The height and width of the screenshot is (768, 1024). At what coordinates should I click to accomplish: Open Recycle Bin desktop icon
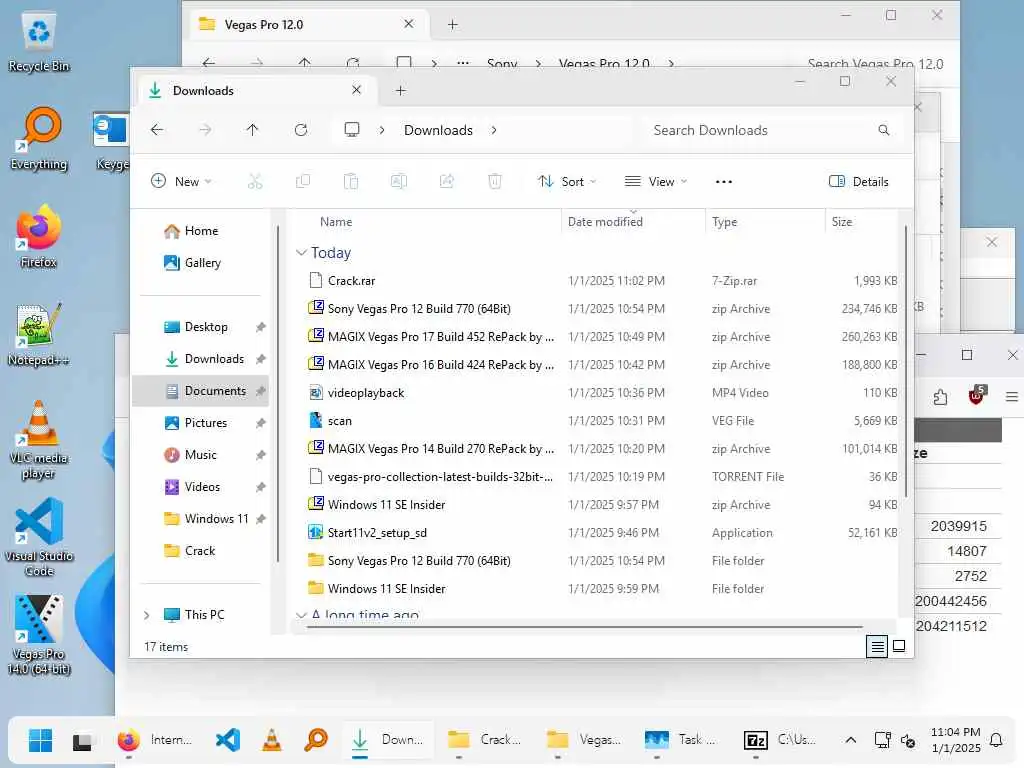tap(39, 42)
